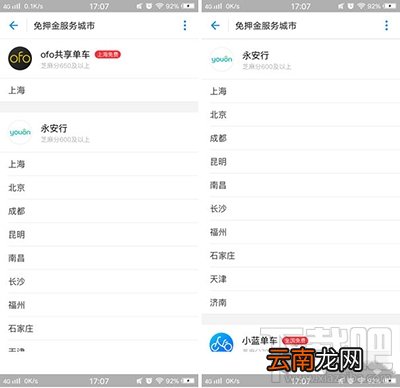Tap the youon logo in right screen

point(222,59)
